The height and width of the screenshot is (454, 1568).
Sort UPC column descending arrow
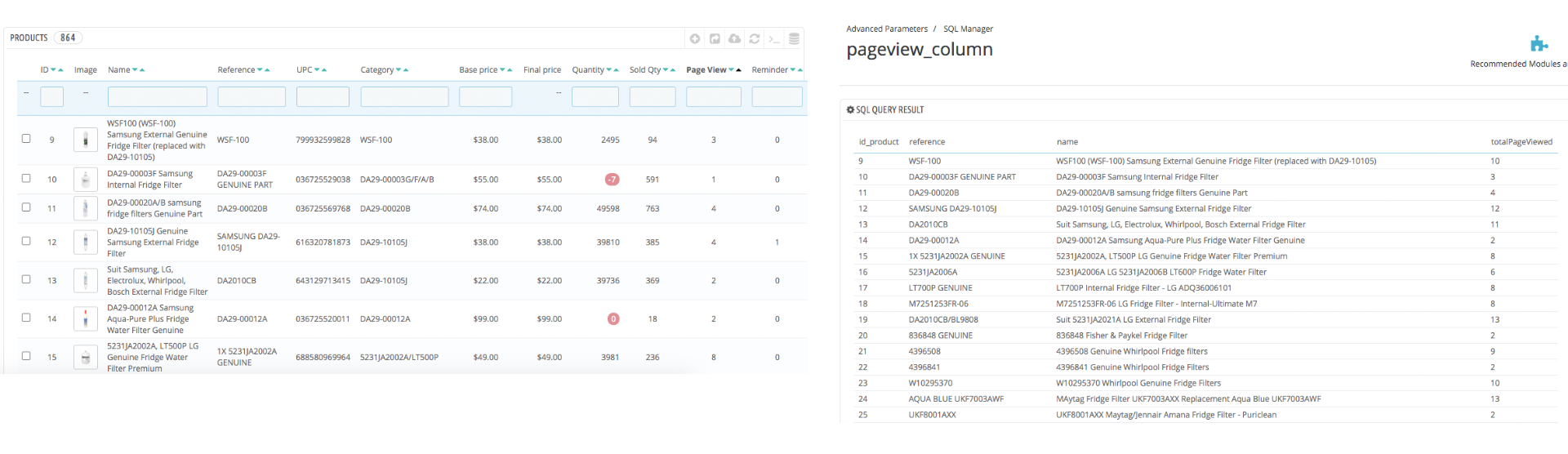tap(317, 70)
